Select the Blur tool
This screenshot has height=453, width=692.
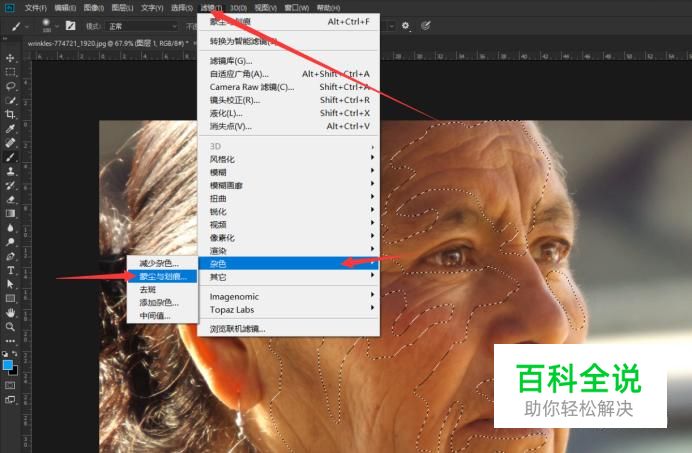tap(10, 228)
